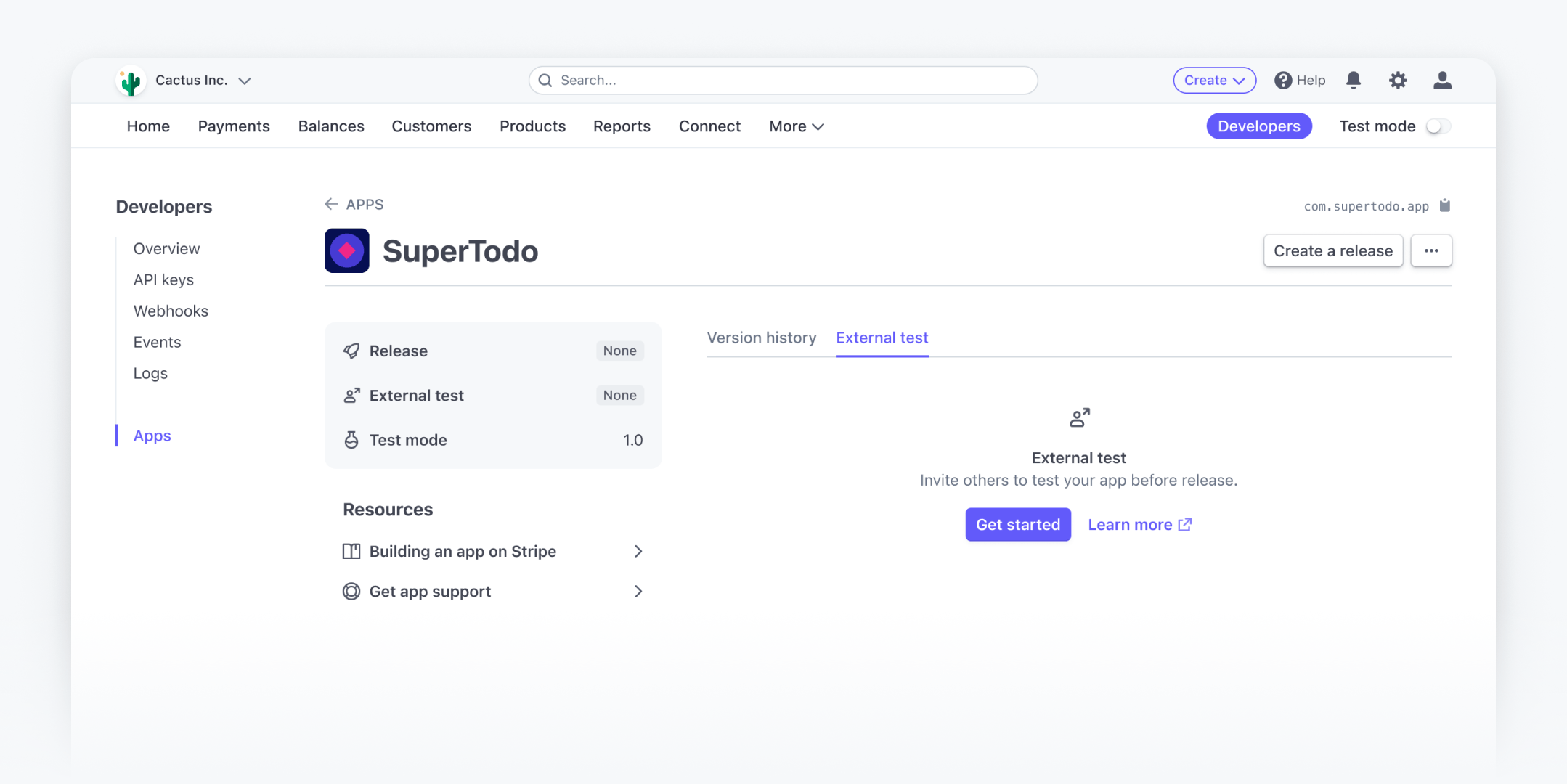
Task: Open Get app support resource
Action: point(493,592)
